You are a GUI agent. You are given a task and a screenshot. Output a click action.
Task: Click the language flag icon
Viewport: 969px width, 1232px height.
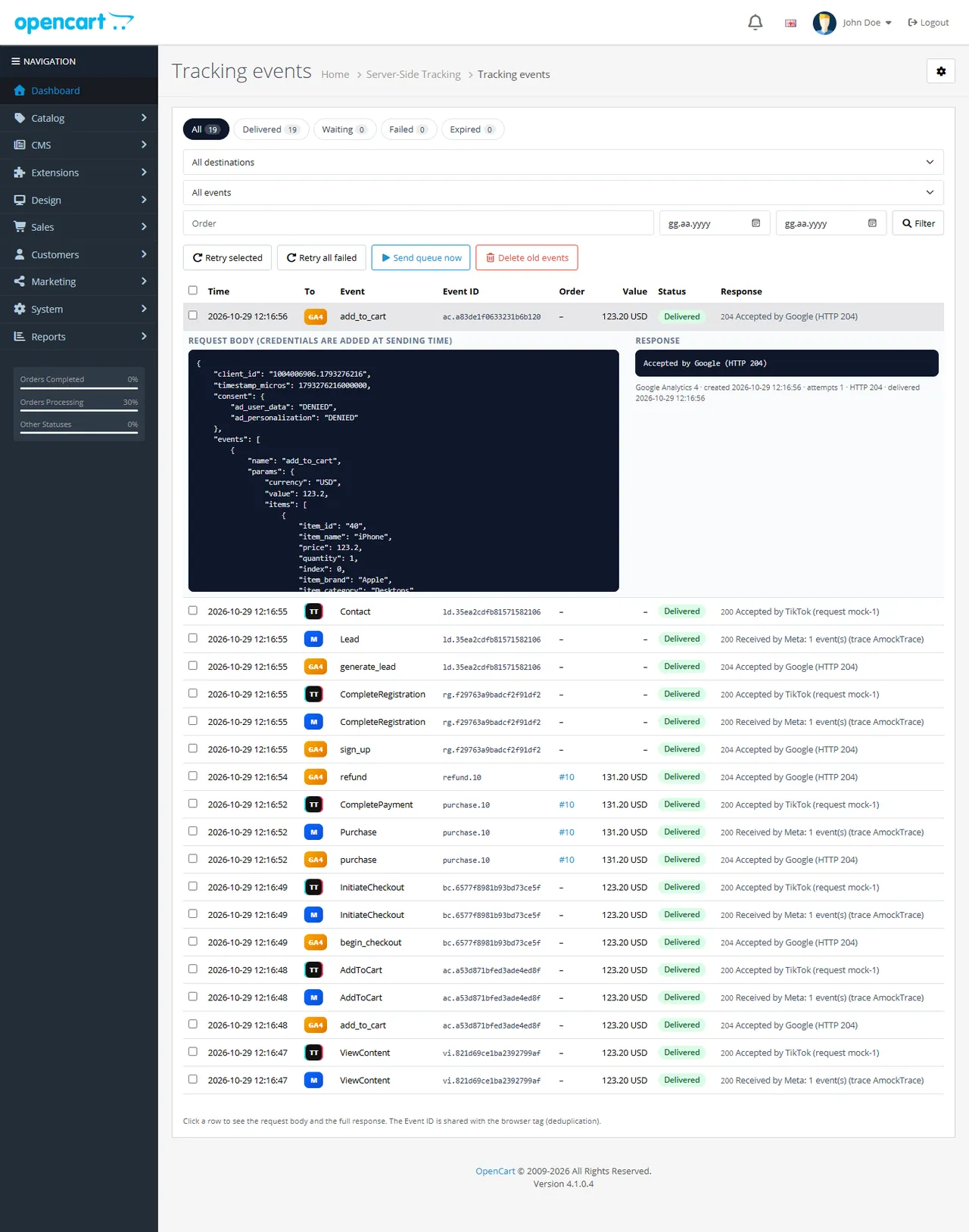pos(790,23)
